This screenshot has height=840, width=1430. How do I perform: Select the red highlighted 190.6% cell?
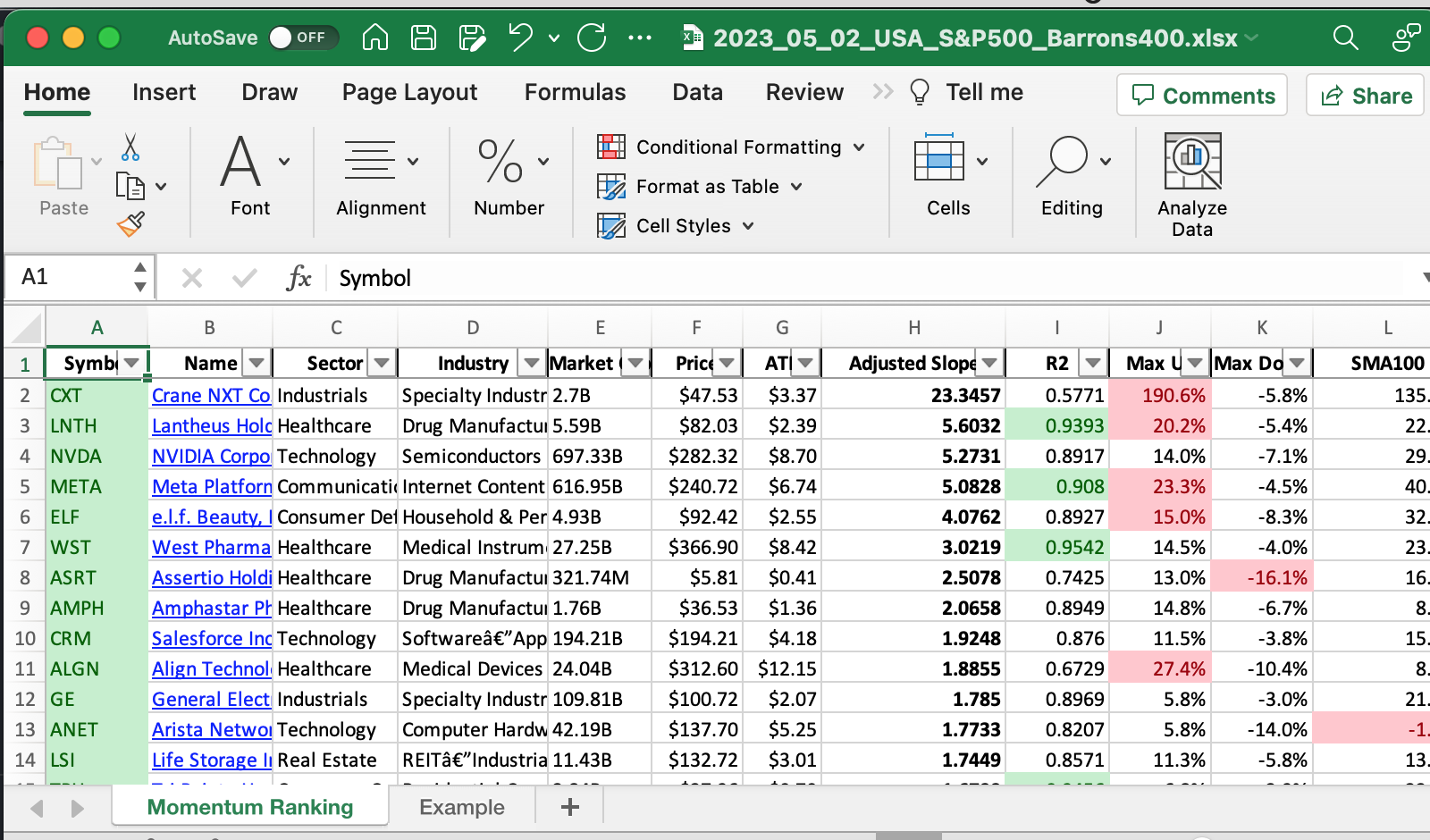(x=1160, y=395)
